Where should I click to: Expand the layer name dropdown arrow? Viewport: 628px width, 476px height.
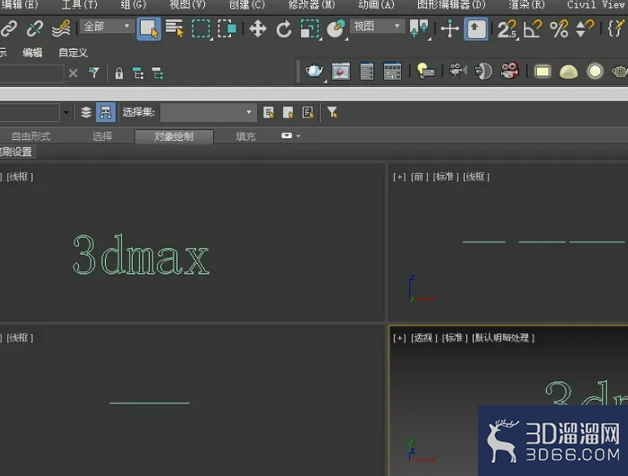66,113
